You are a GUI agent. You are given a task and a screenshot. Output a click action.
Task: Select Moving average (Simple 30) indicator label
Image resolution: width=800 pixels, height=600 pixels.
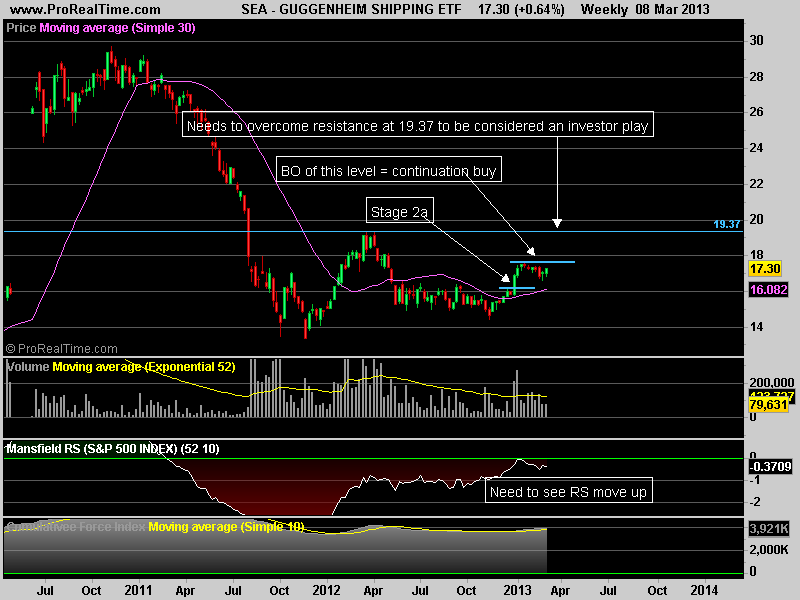tap(117, 28)
